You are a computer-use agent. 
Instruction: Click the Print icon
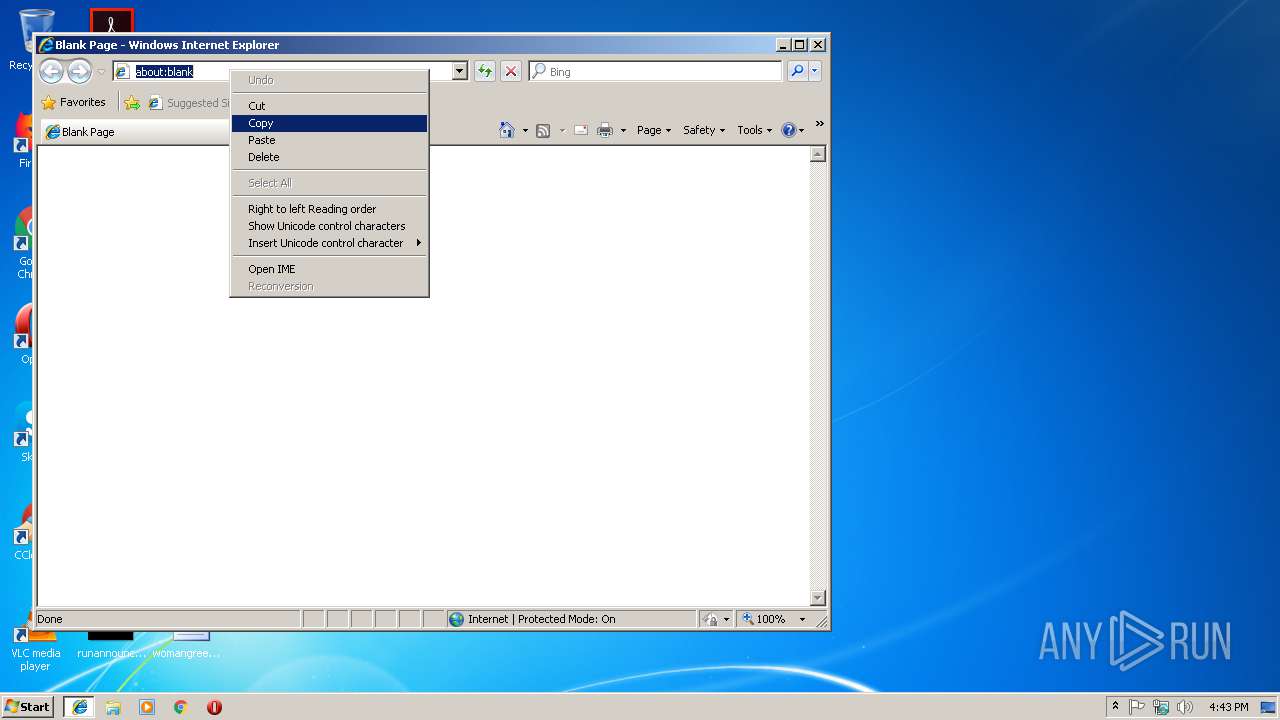point(605,130)
